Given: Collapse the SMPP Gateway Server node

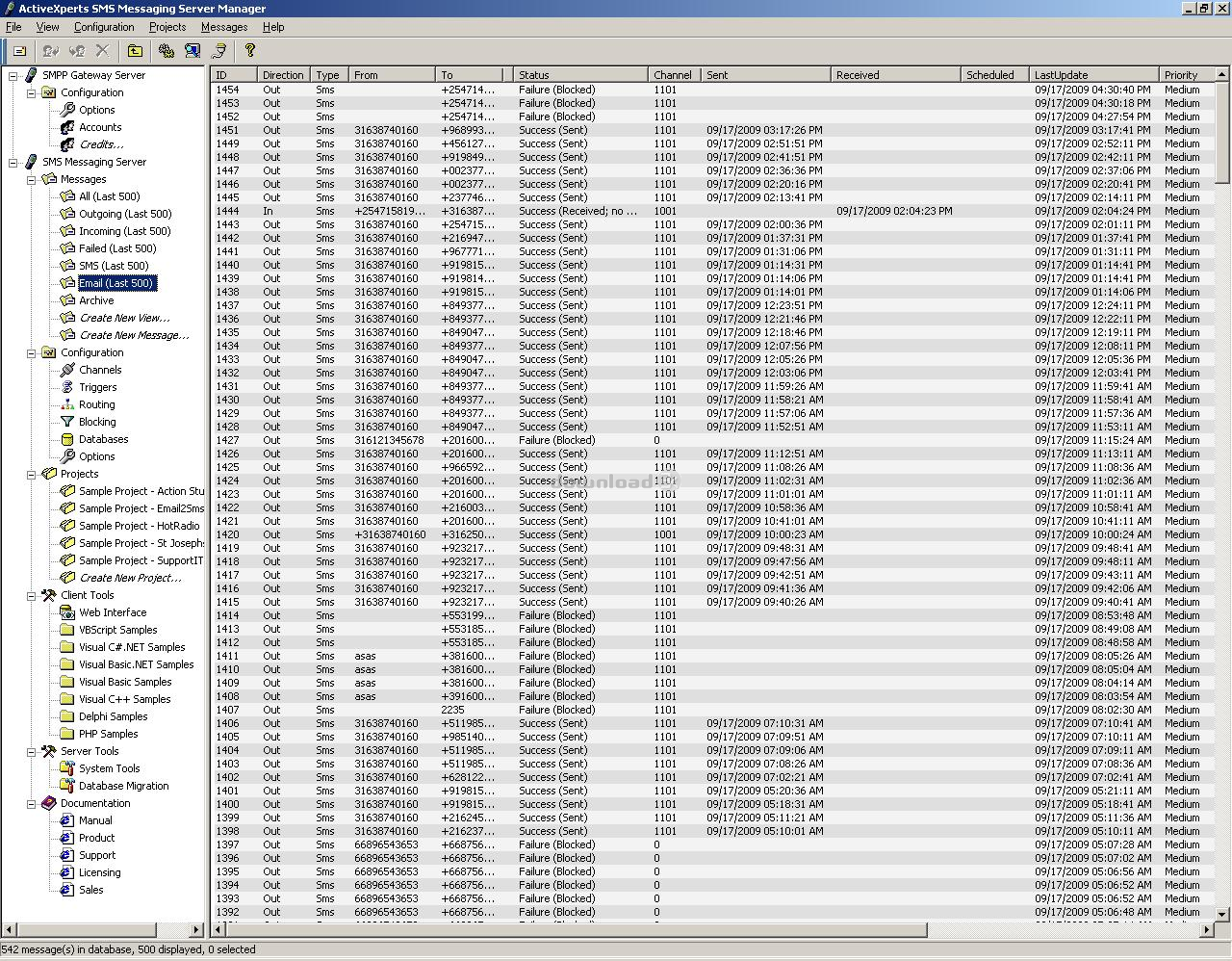Looking at the screenshot, I should click(13, 75).
